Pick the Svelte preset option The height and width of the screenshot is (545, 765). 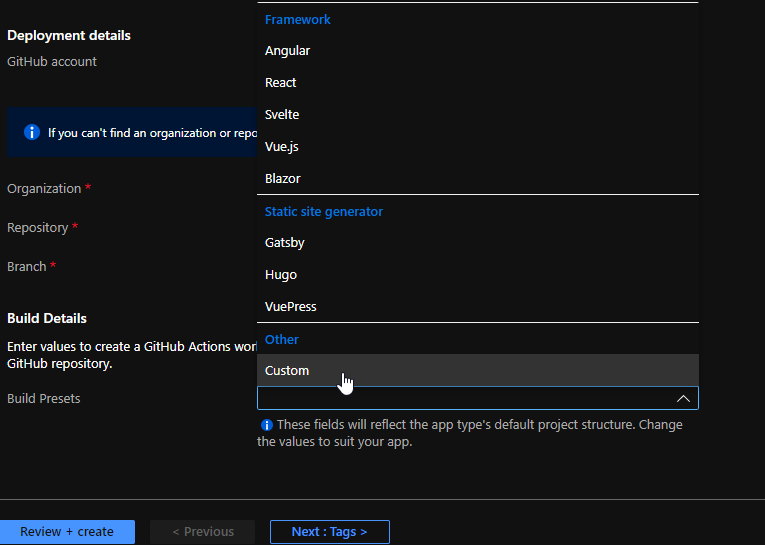pos(478,115)
